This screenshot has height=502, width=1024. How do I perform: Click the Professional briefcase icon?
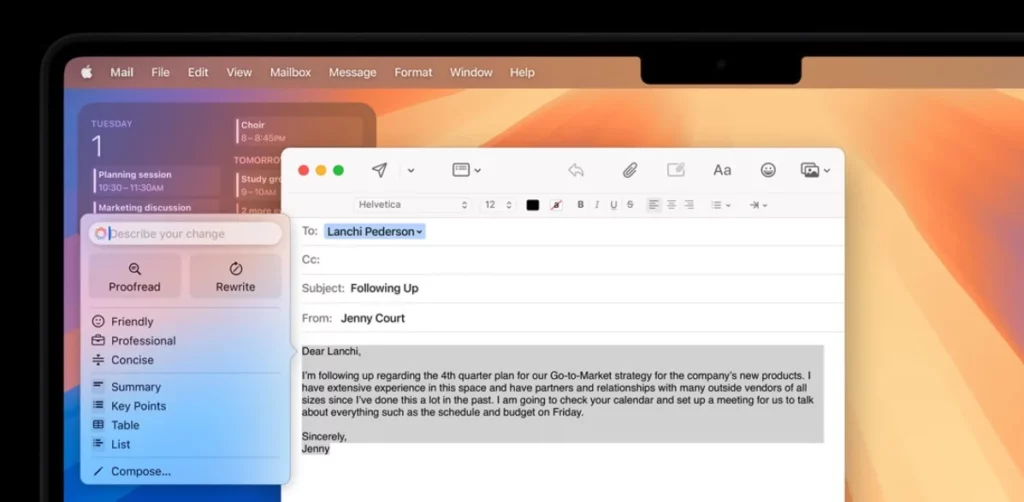point(98,340)
